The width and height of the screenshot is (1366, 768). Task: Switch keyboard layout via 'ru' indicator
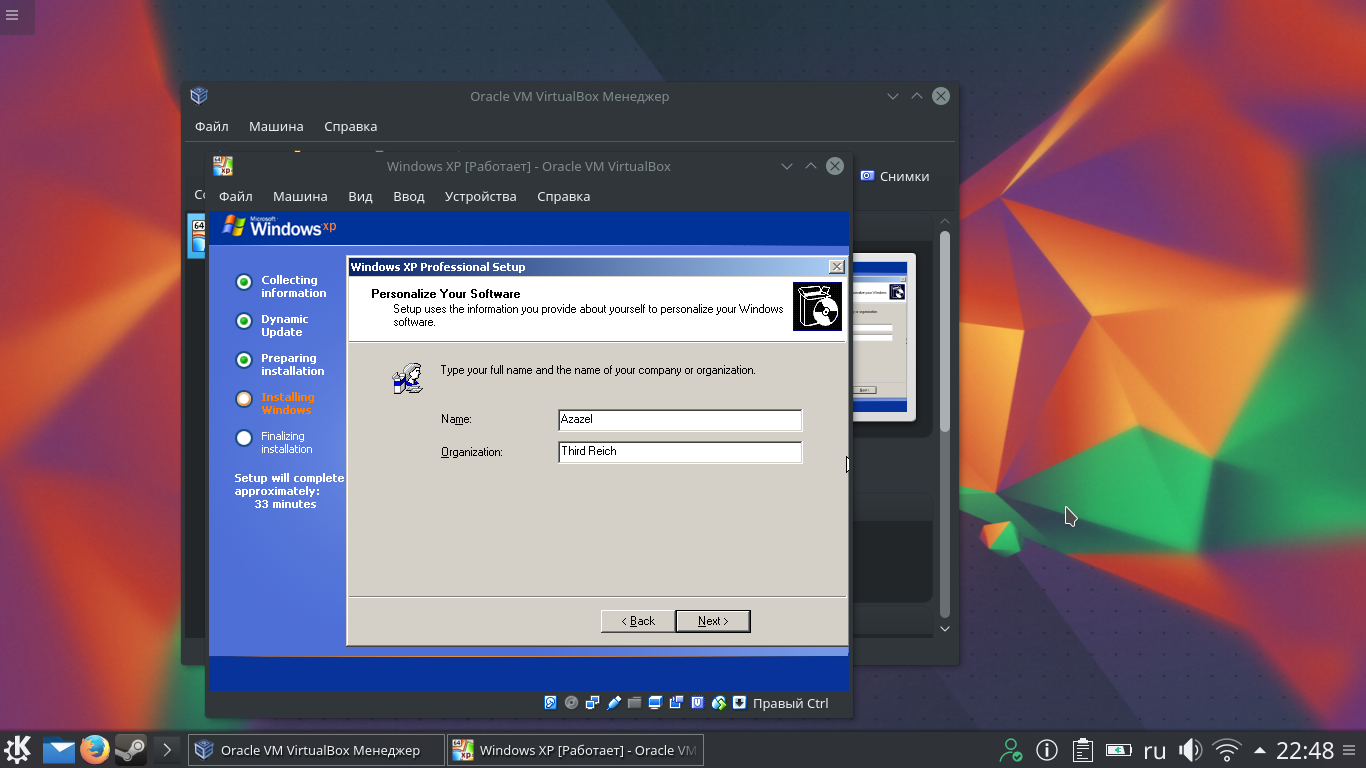click(1155, 750)
